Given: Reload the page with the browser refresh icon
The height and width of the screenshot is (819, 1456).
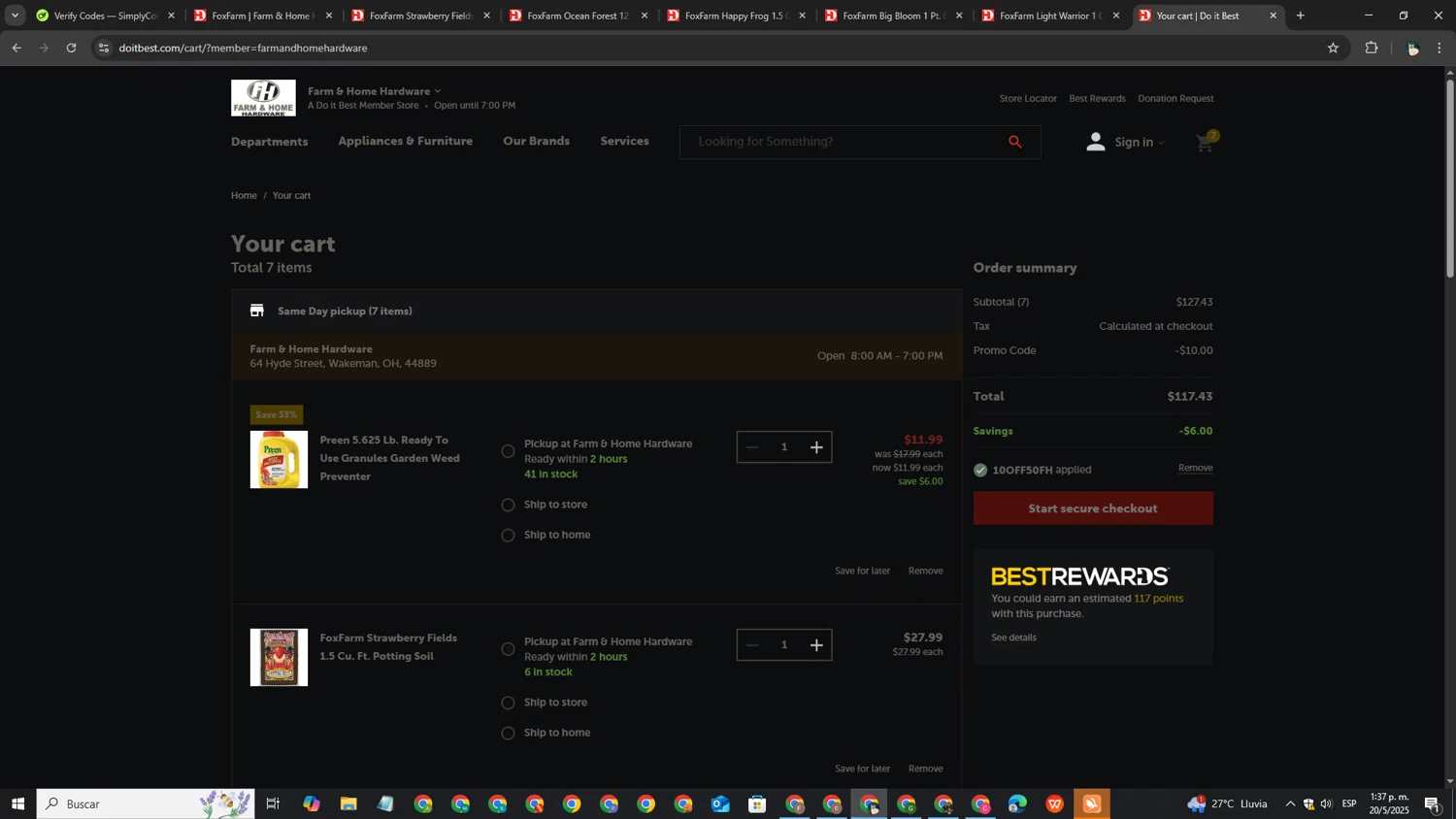Looking at the screenshot, I should point(72,48).
